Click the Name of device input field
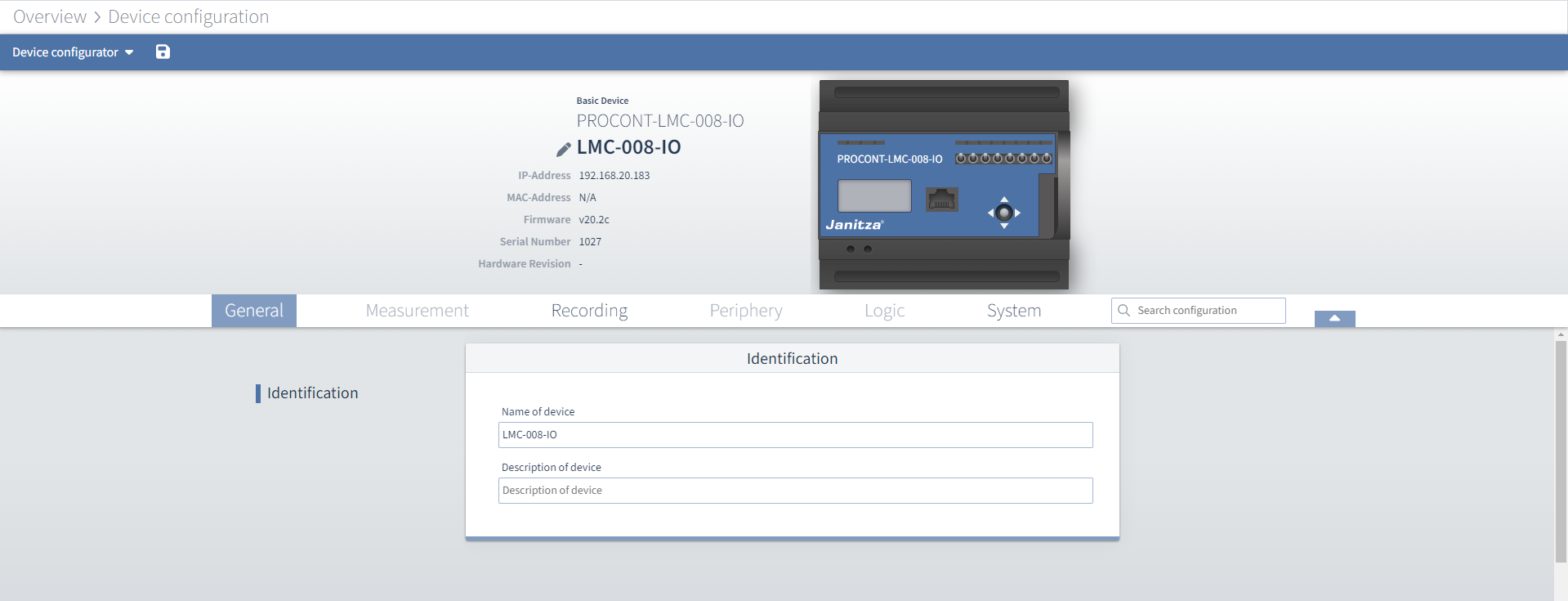The height and width of the screenshot is (601, 1568). pos(795,435)
